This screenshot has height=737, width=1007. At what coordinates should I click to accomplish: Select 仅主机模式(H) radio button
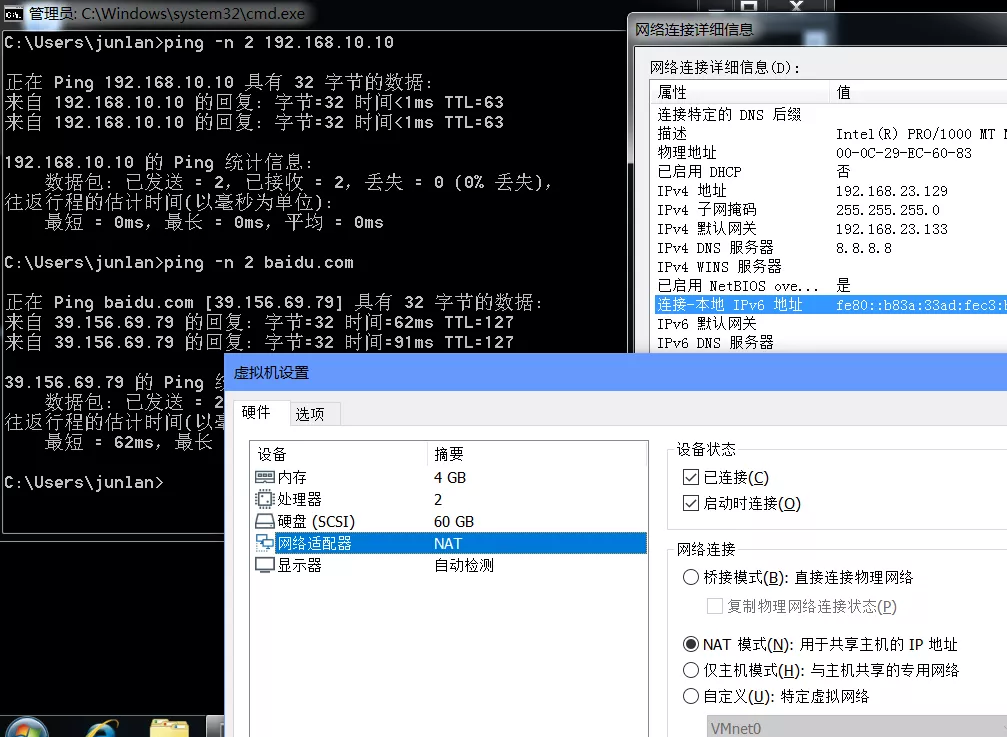[690, 670]
